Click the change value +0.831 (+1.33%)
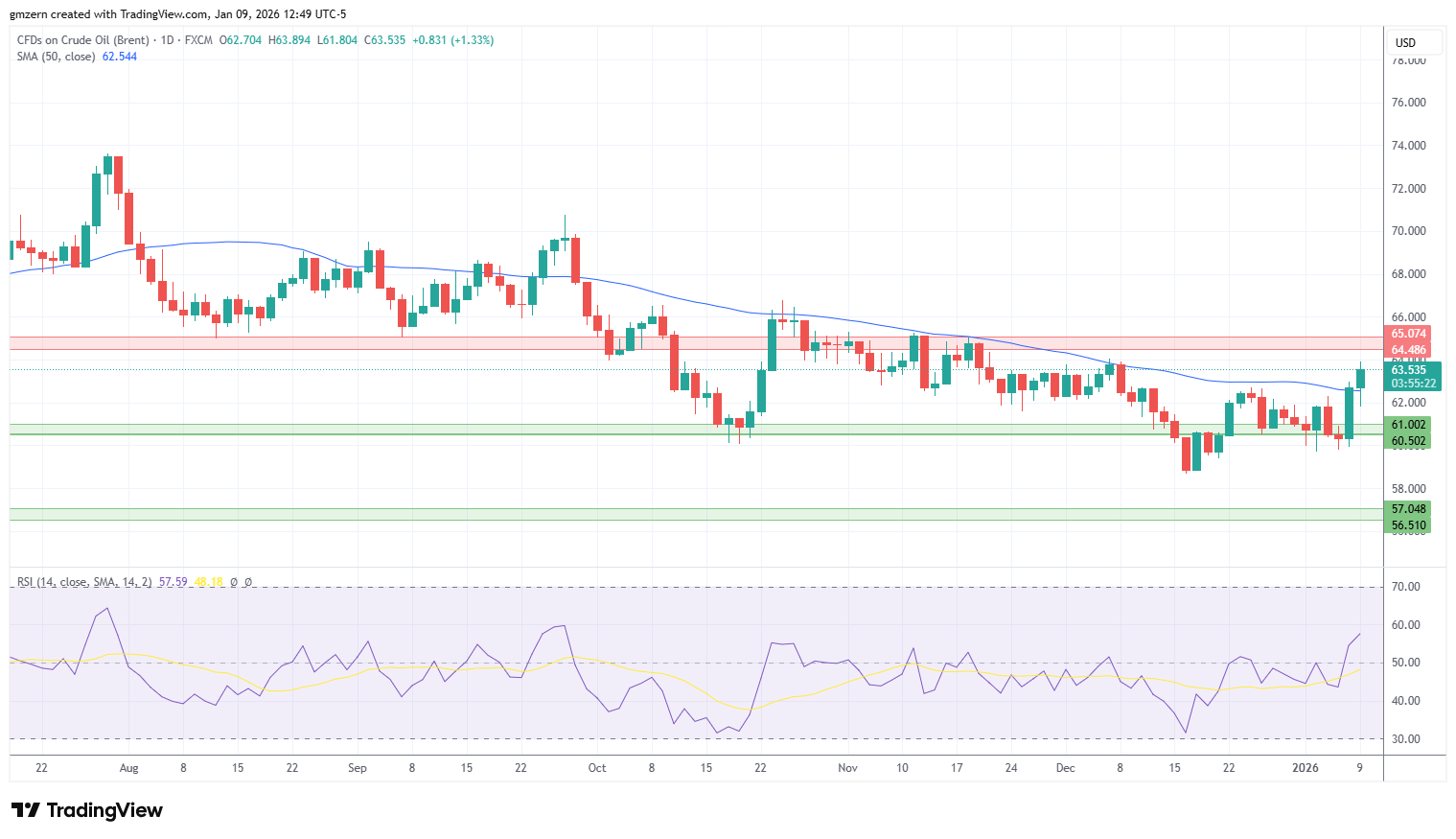This screenshot has height=839, width=1456. (x=453, y=40)
